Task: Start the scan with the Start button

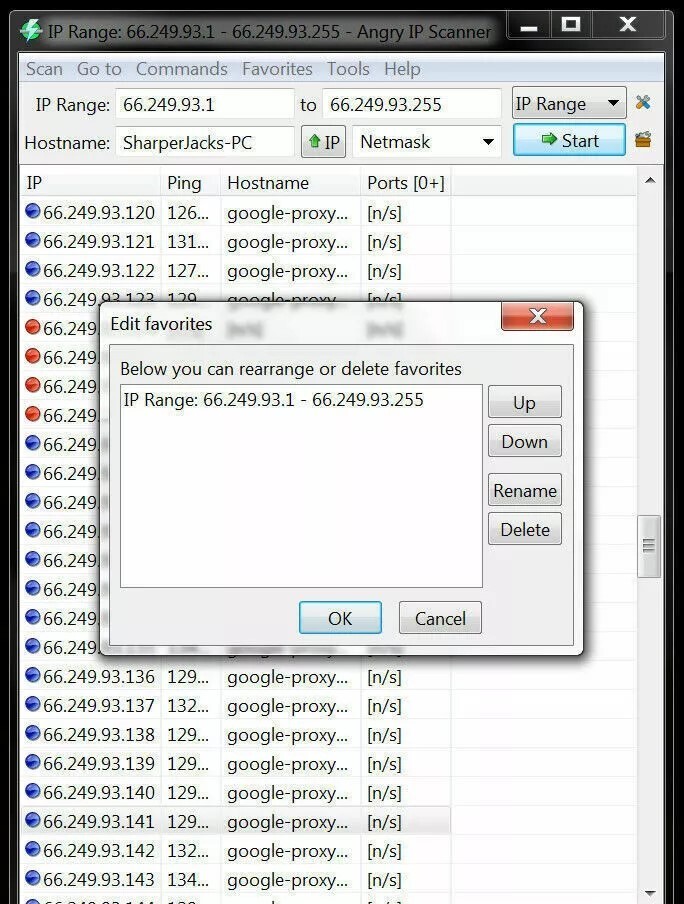Action: (x=569, y=140)
